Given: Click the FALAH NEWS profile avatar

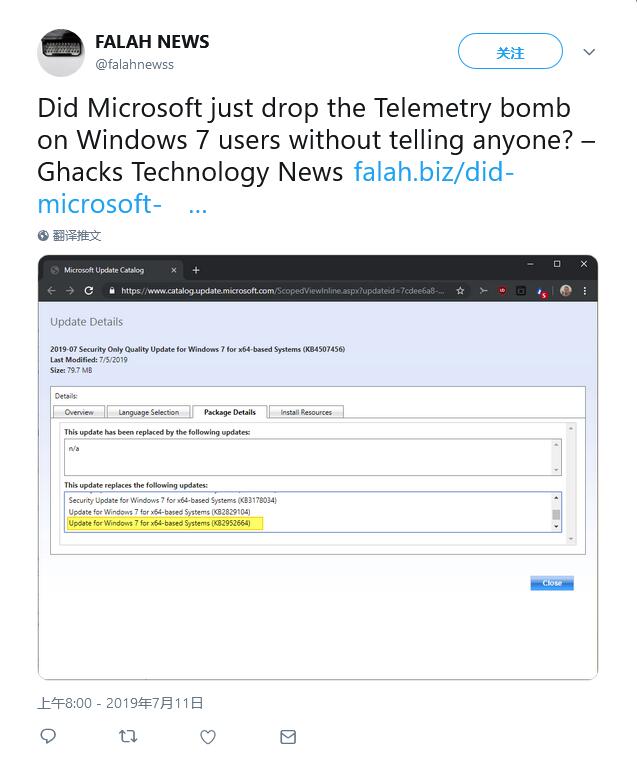Looking at the screenshot, I should (61, 52).
